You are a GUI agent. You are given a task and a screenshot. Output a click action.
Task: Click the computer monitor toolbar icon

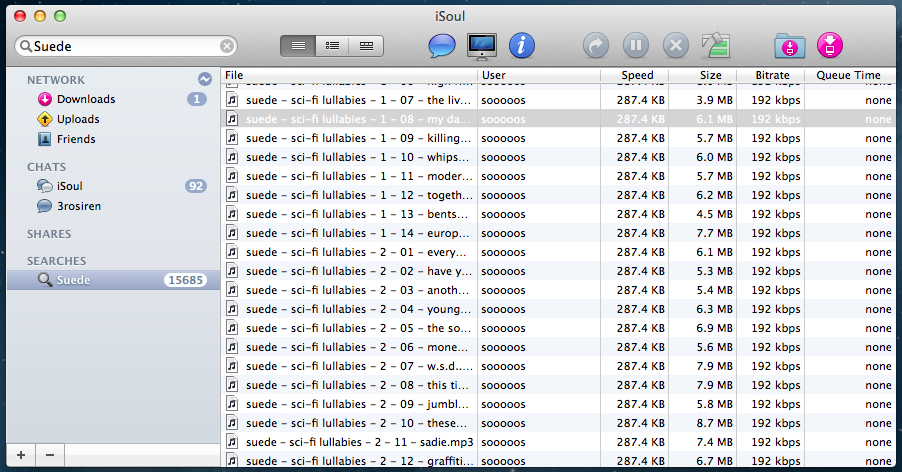[x=481, y=46]
